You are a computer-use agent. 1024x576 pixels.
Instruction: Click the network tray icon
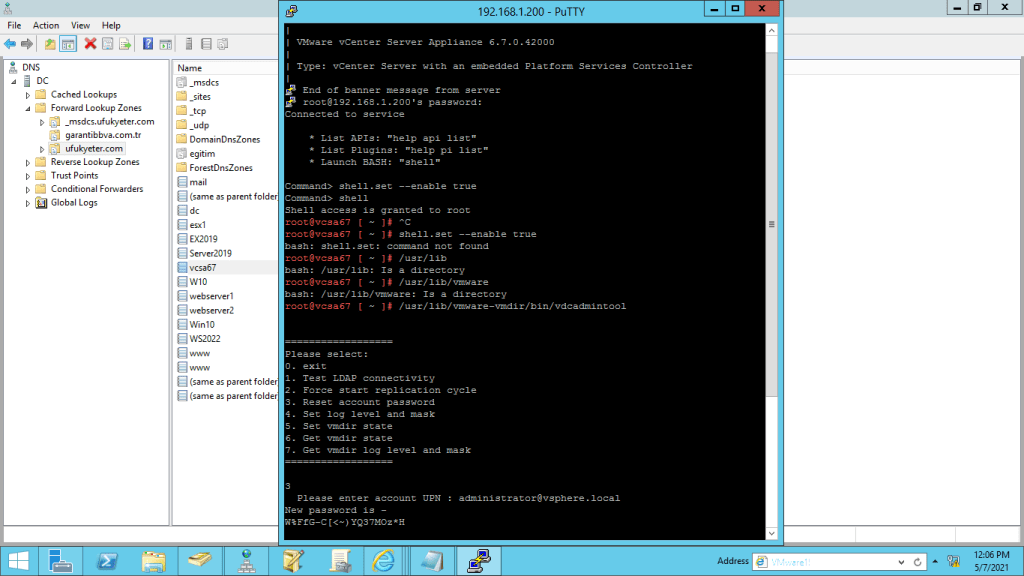(x=953, y=562)
